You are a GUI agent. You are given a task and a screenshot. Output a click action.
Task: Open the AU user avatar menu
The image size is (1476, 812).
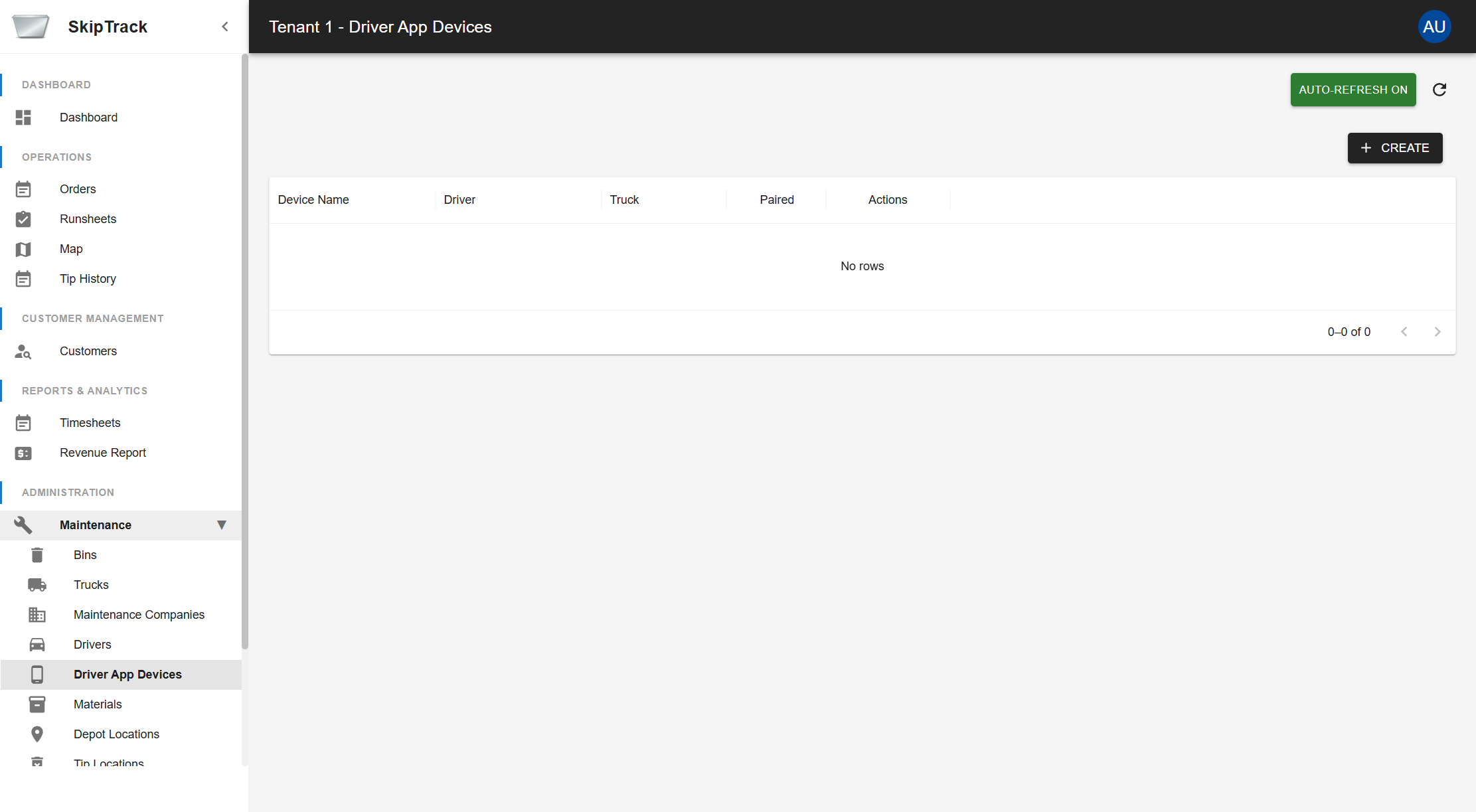[1434, 27]
